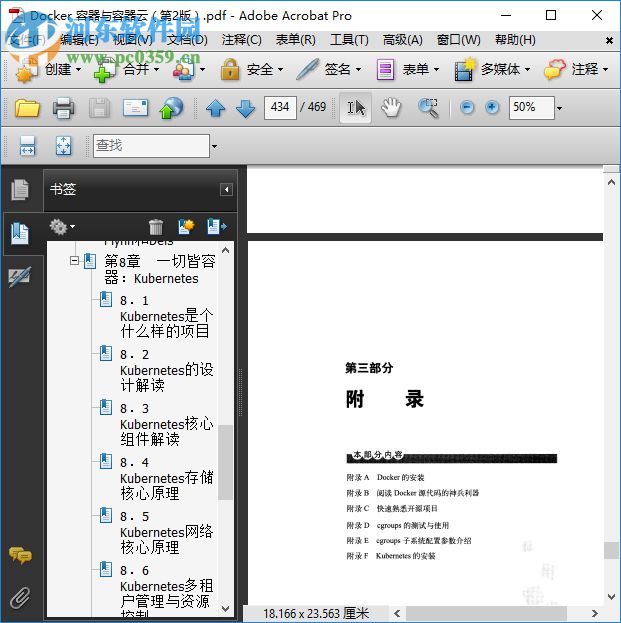Click the Email envelope icon
This screenshot has height=623, width=621.
pos(135,108)
